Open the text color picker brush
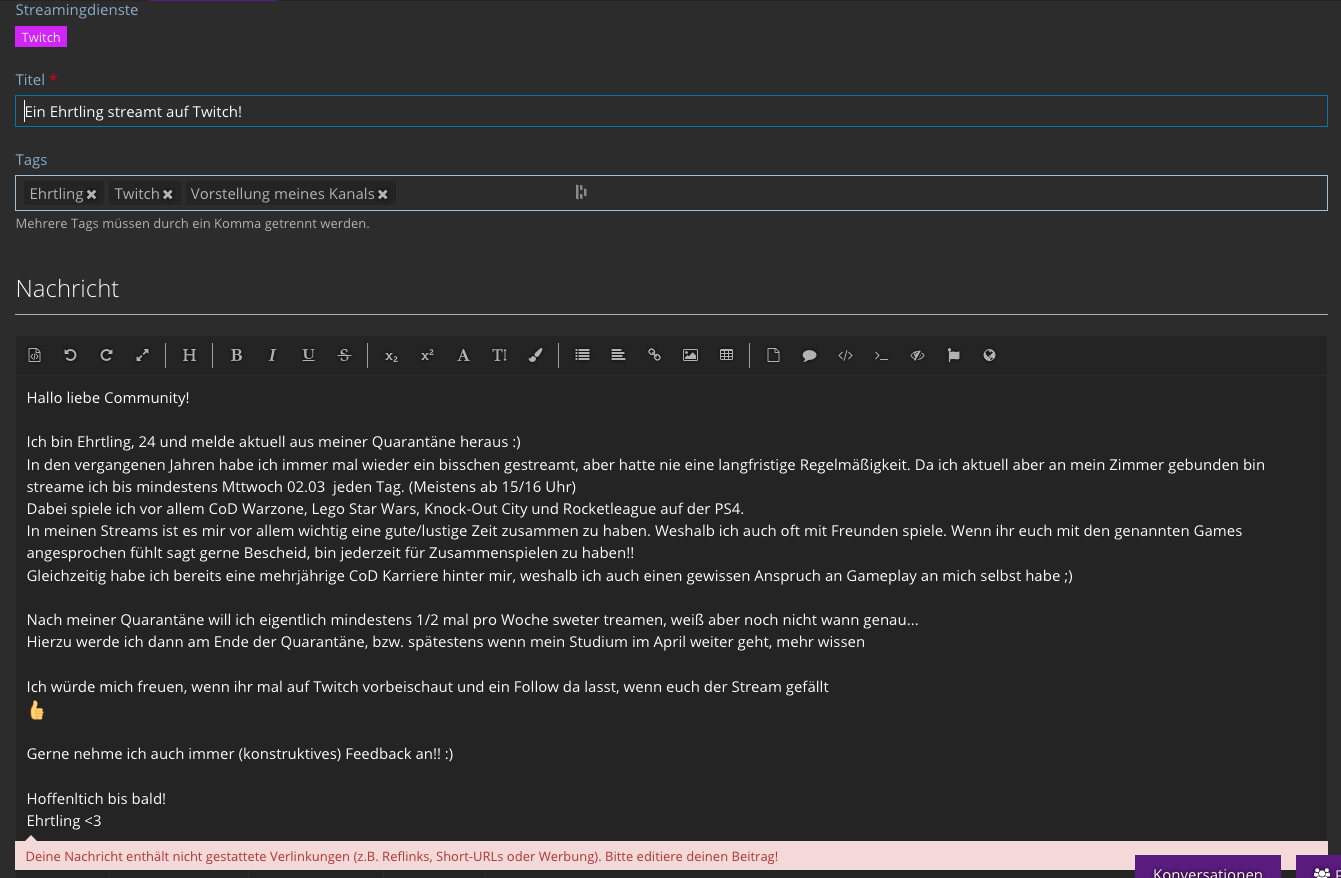This screenshot has height=878, width=1341. click(535, 355)
